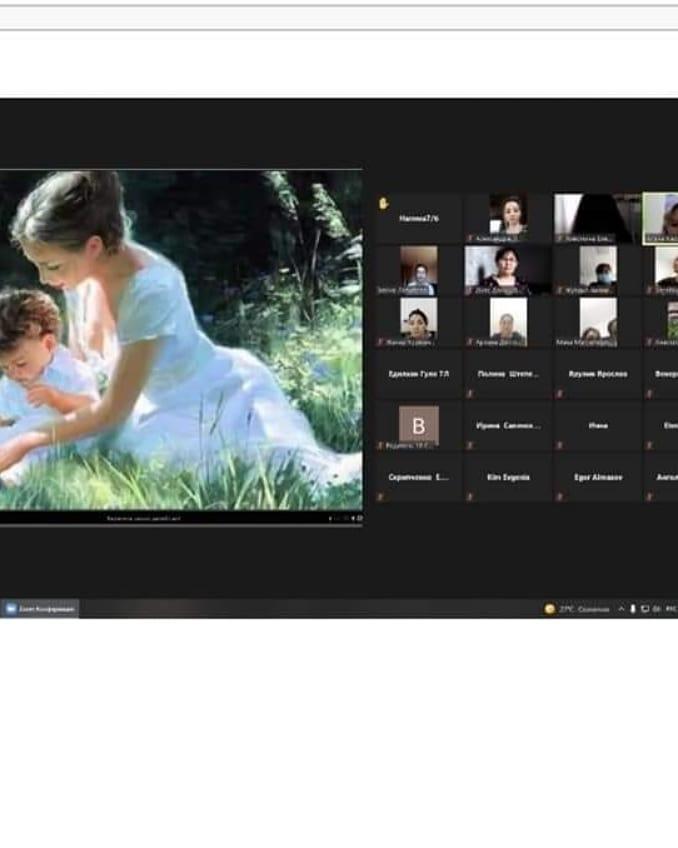This screenshot has height=848, width=678.
Task: Click muted microphone icon under Полина tile
Action: 469,394
